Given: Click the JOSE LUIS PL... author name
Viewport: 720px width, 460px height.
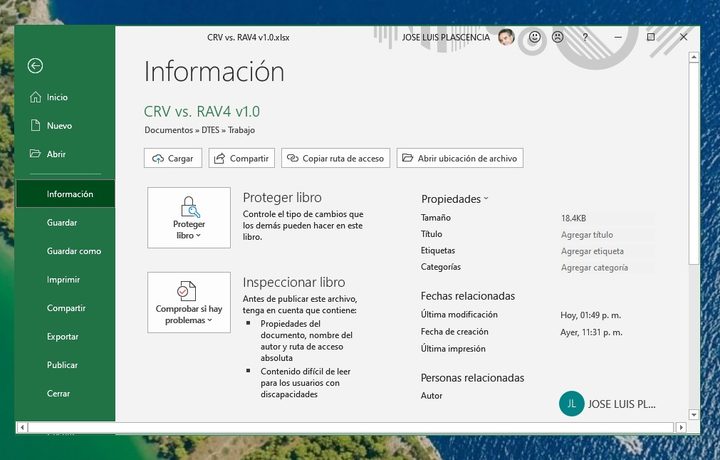Looking at the screenshot, I should (x=622, y=404).
